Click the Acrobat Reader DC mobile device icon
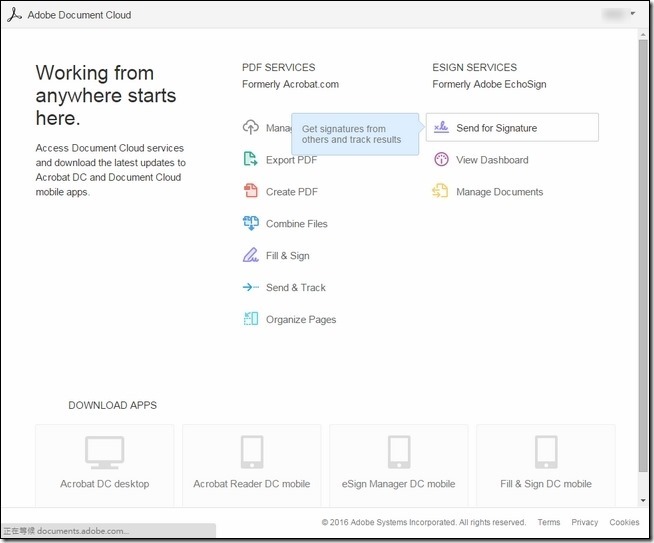The height and width of the screenshot is (543, 654). (252, 452)
